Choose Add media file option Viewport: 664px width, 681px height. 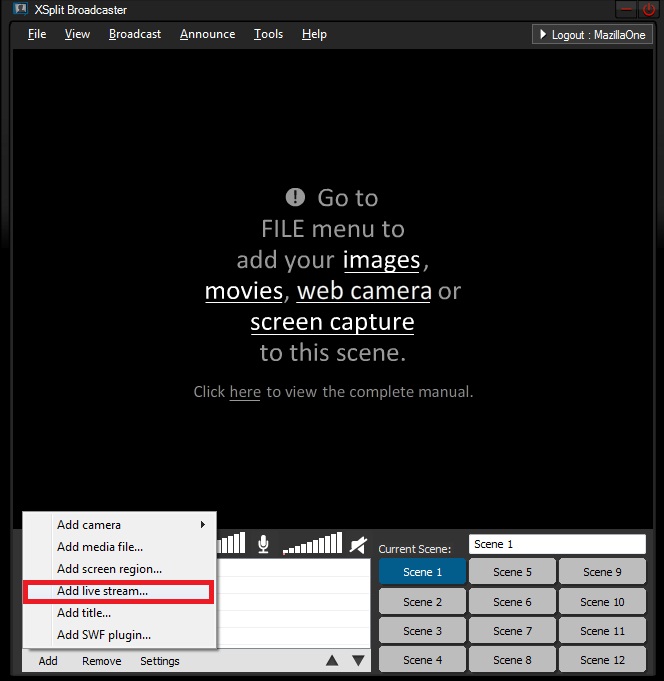[119, 546]
